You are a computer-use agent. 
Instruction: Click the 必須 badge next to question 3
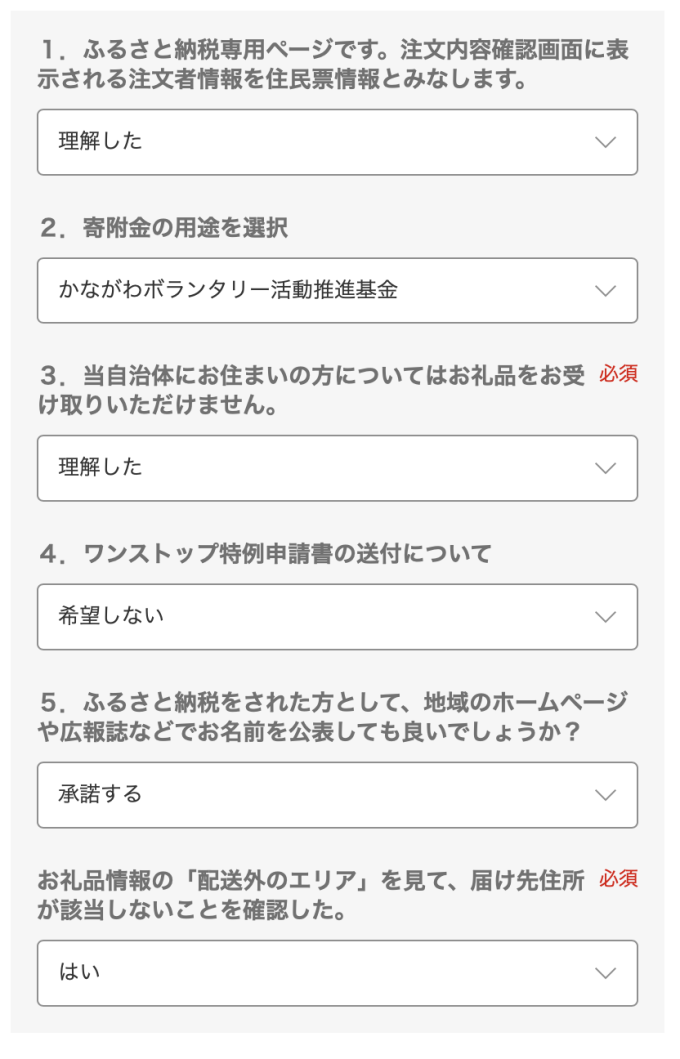point(618,375)
